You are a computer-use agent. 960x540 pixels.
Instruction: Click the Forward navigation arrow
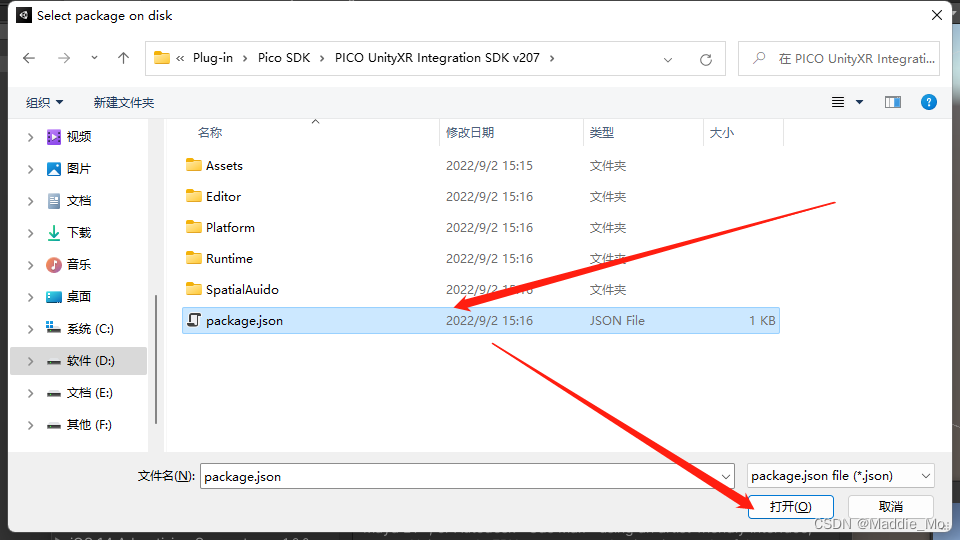point(64,58)
